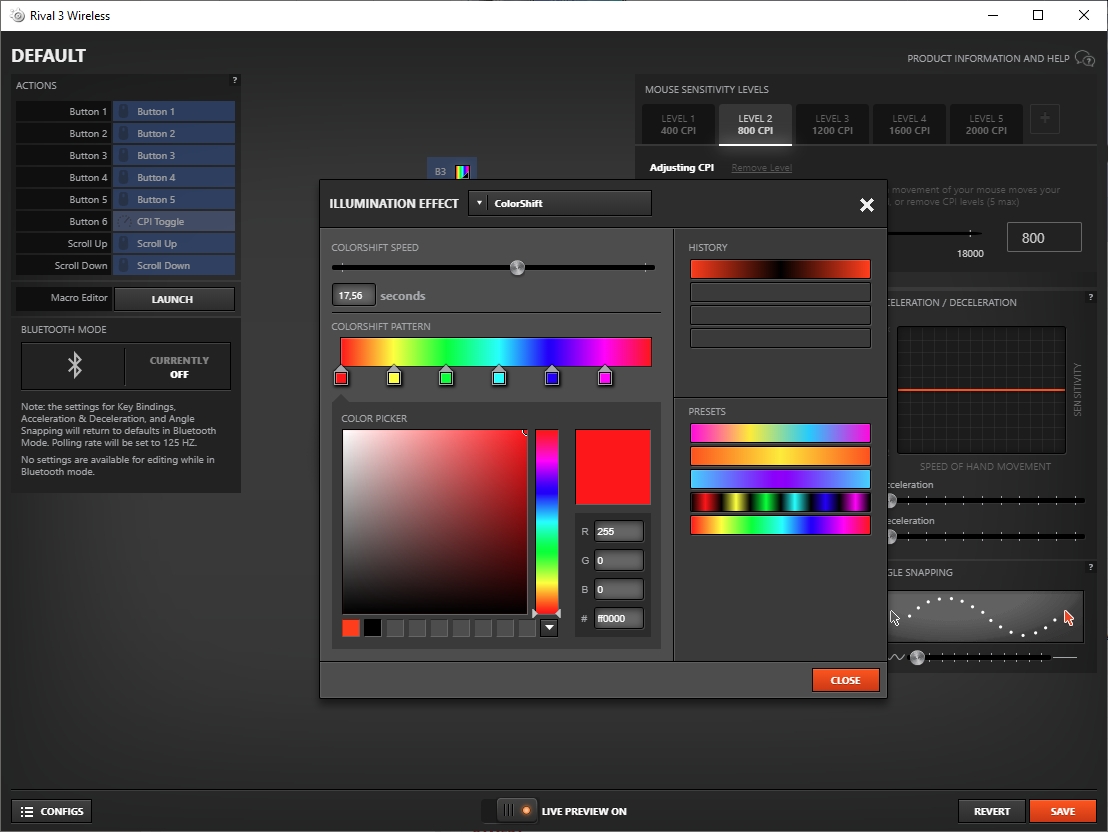Open the Scroll Up action binding

(x=174, y=243)
